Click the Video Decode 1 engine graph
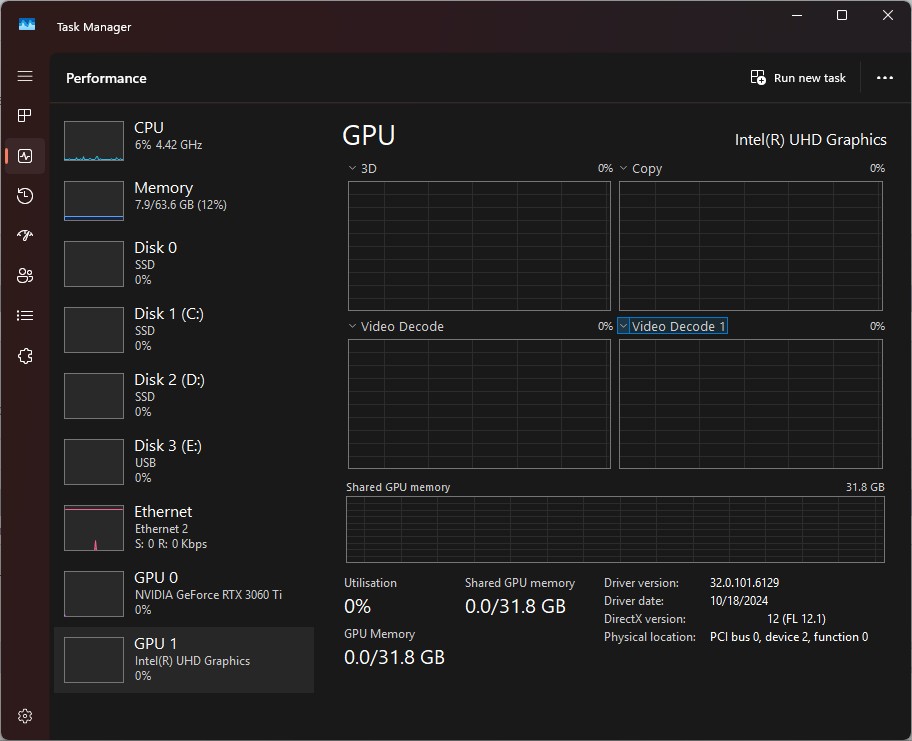 pyautogui.click(x=751, y=404)
